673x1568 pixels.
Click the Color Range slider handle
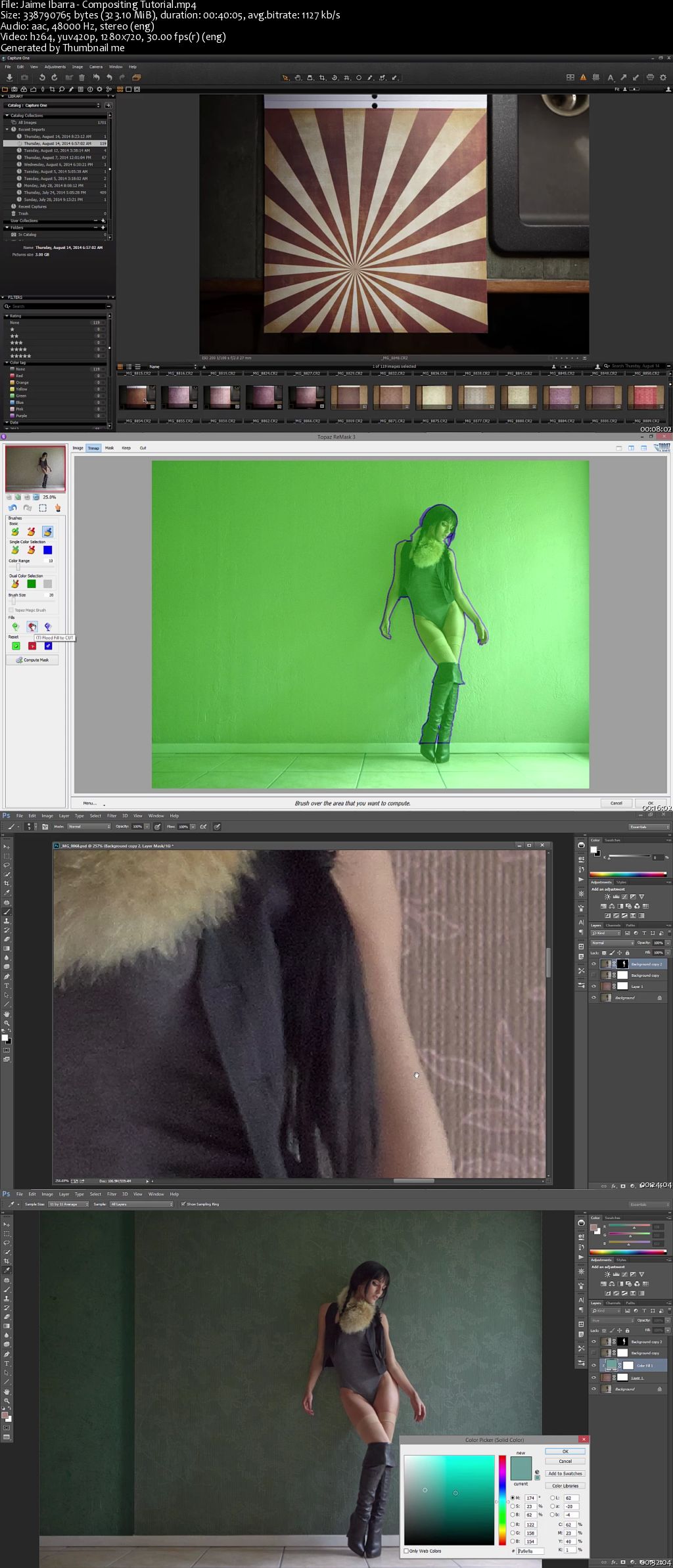(17, 567)
